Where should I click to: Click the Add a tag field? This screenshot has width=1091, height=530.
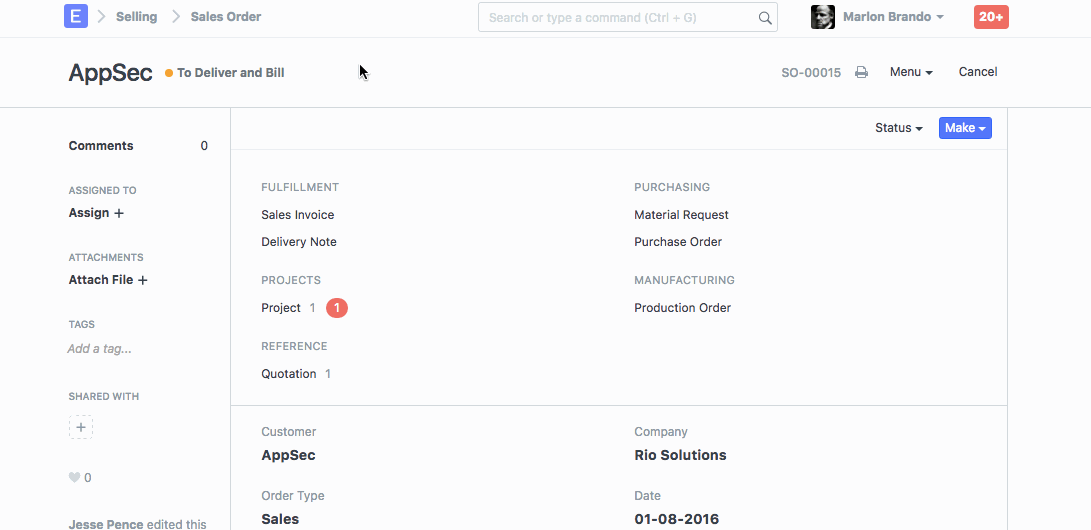point(99,349)
